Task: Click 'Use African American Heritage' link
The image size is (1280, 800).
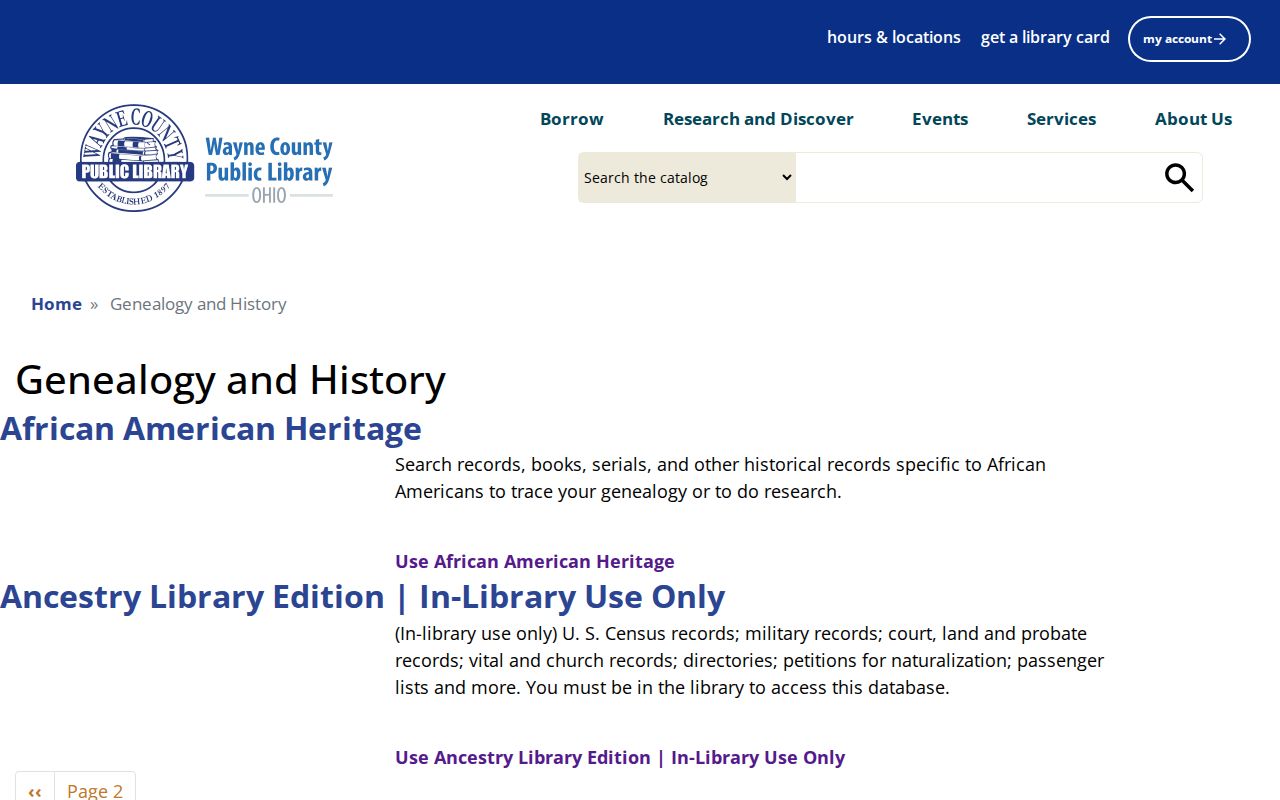Action: (535, 561)
